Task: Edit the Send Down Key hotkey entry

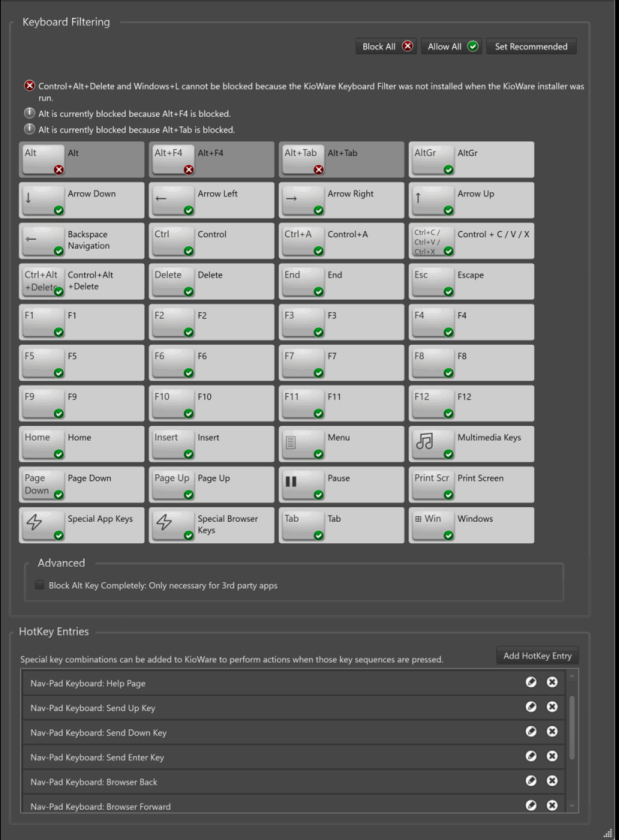Action: pos(531,731)
